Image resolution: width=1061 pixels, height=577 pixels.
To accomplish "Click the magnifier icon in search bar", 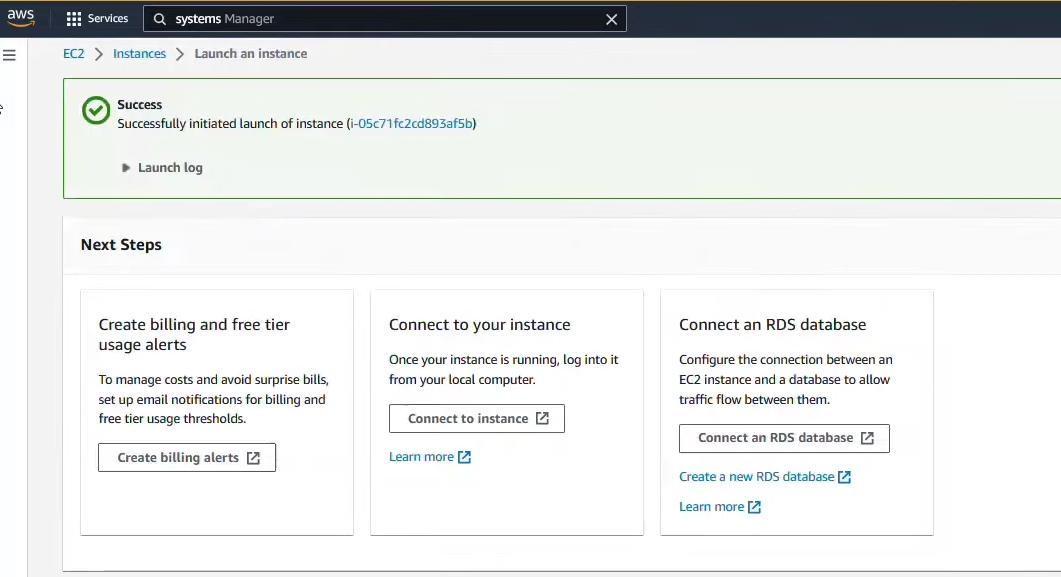I will click(160, 18).
